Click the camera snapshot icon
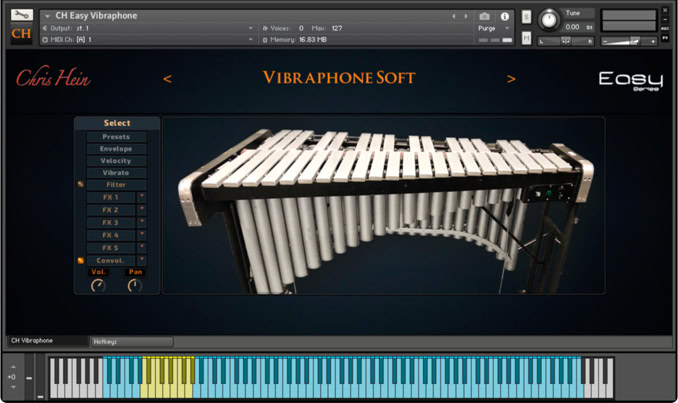 click(484, 16)
